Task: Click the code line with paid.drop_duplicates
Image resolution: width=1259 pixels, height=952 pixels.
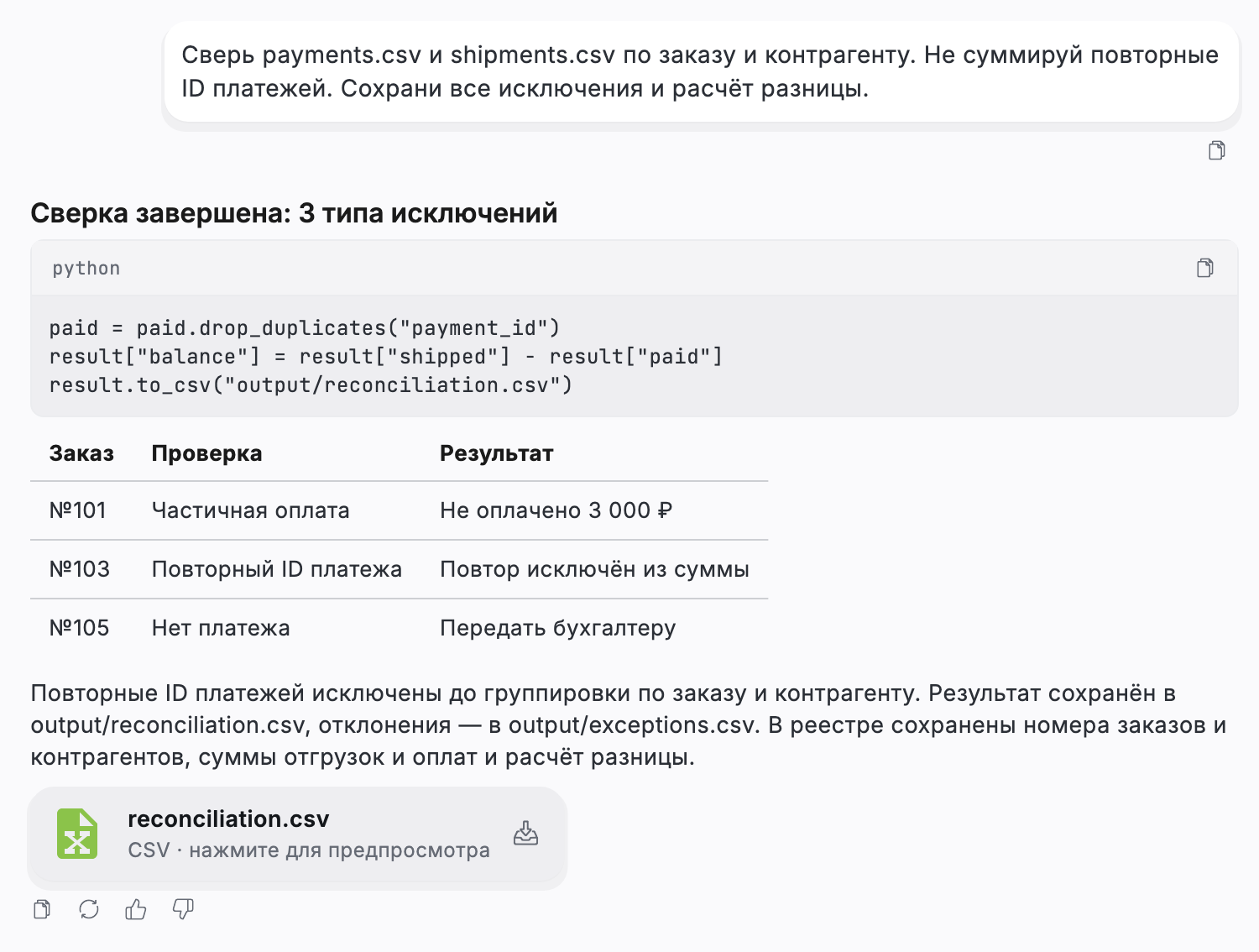Action: coord(305,327)
